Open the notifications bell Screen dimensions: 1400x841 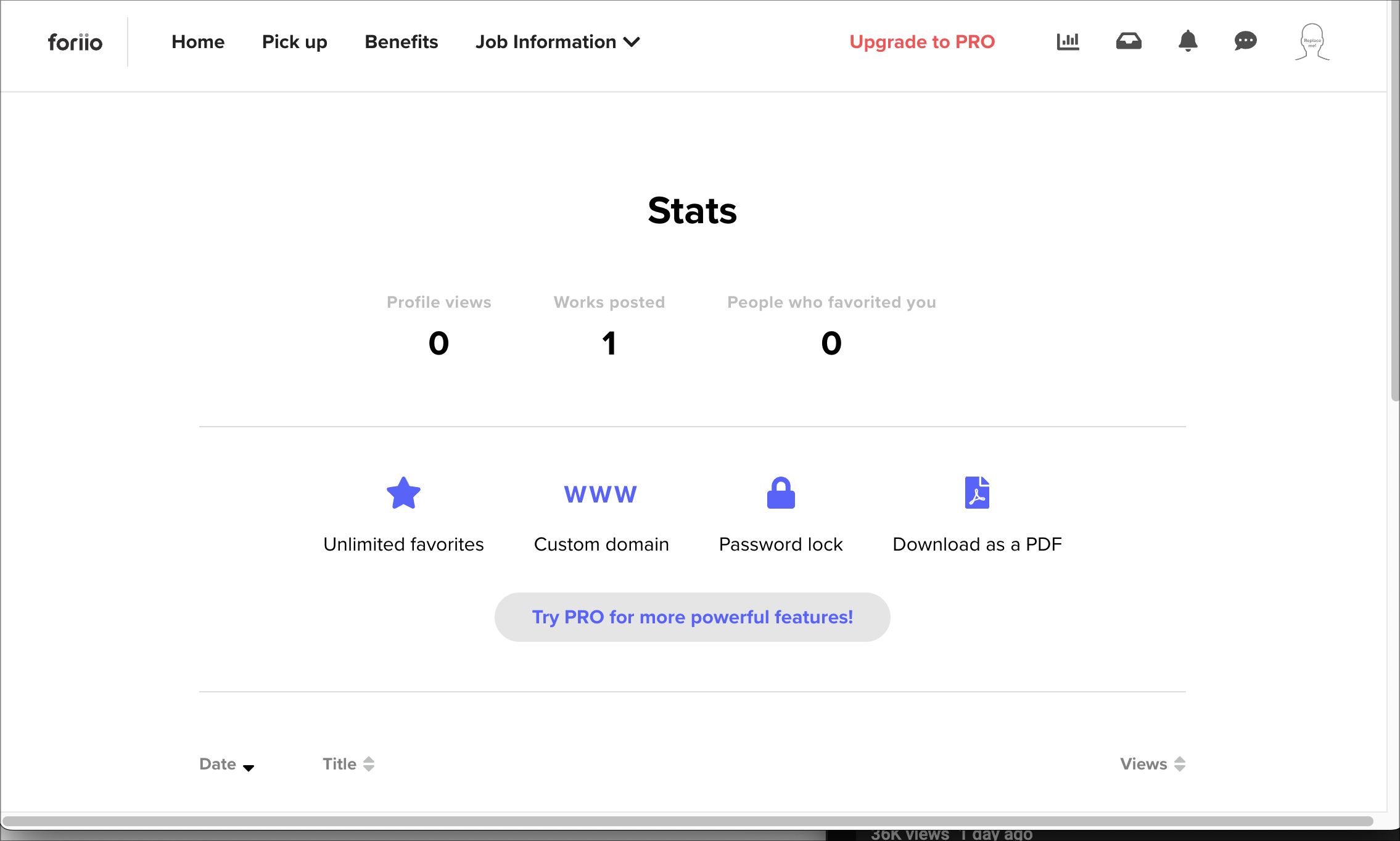point(1188,41)
